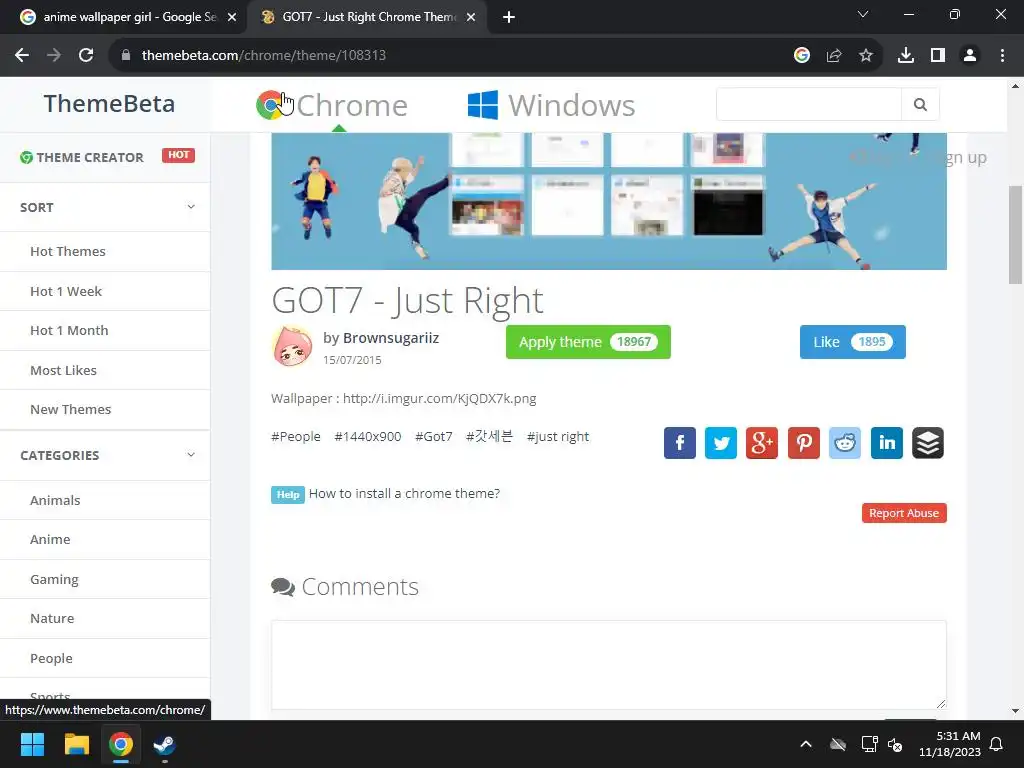The width and height of the screenshot is (1024, 768).
Task: Click Report Abuse button
Action: pyautogui.click(x=904, y=513)
